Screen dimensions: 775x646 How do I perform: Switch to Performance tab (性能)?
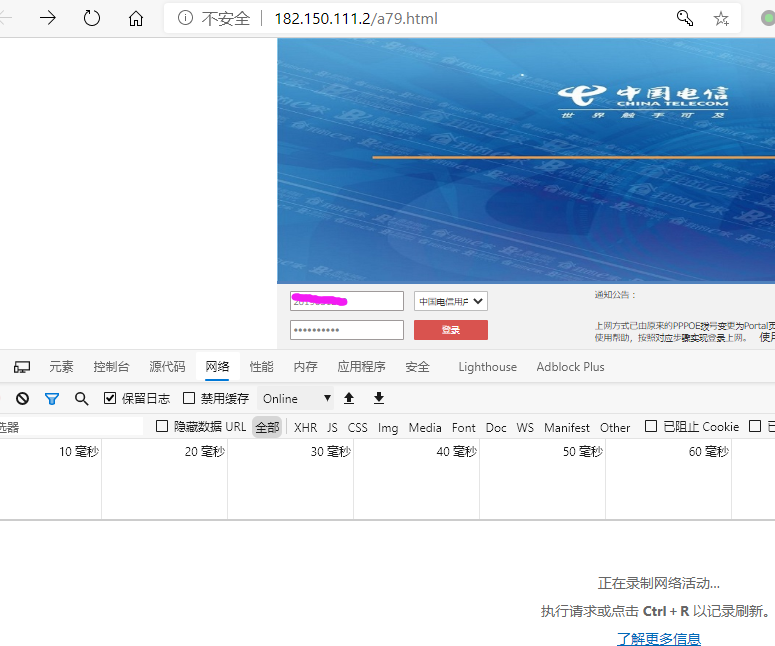[x=261, y=367]
